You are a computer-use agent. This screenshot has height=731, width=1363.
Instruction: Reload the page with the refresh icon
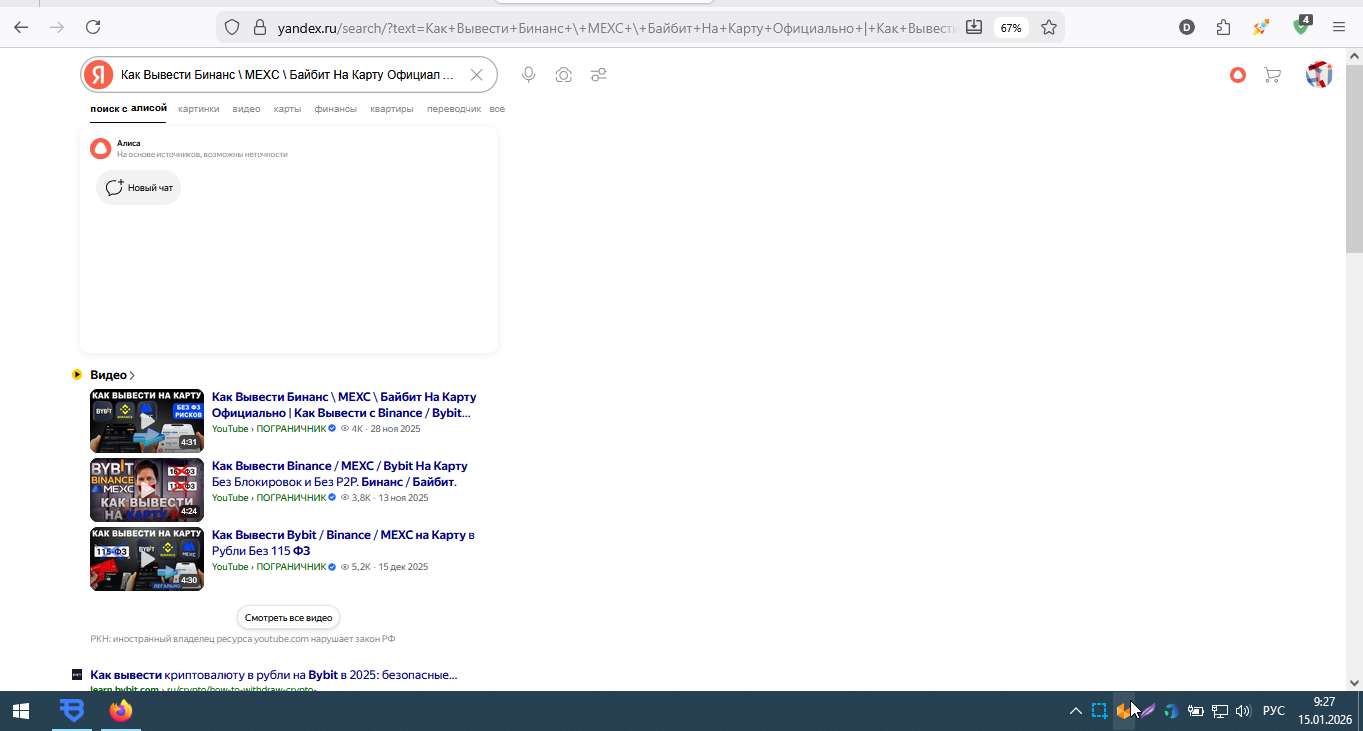pos(93,28)
